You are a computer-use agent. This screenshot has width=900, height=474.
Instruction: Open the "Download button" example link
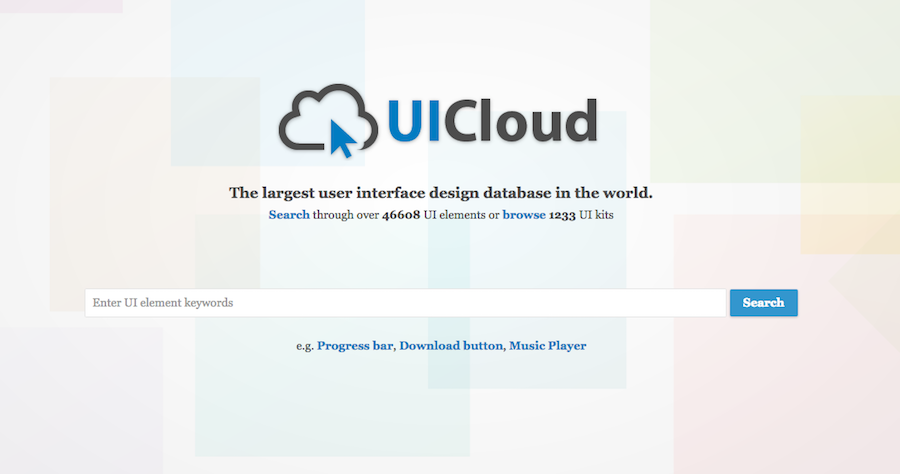point(451,345)
